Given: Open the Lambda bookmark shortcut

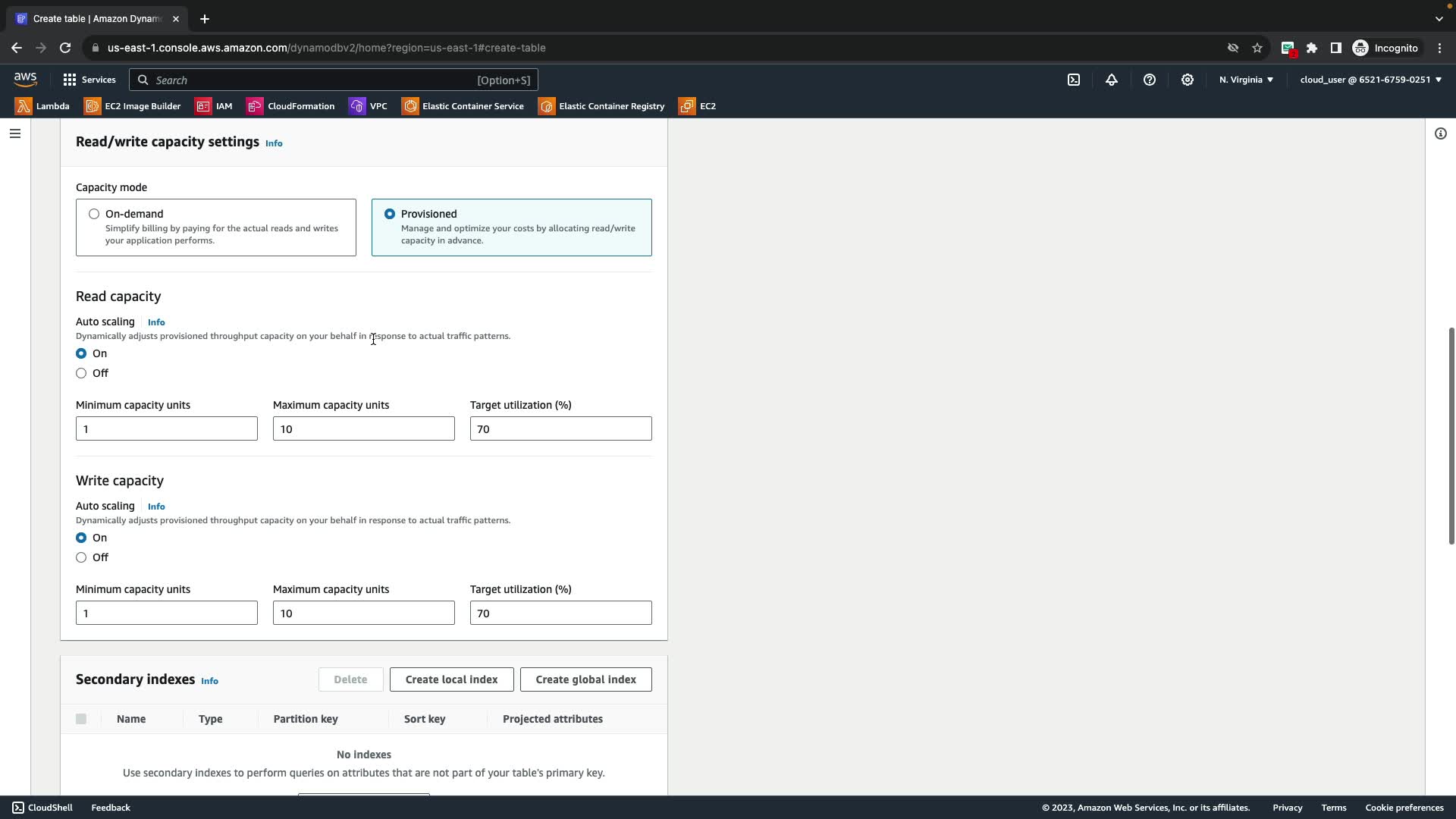Looking at the screenshot, I should click(42, 106).
